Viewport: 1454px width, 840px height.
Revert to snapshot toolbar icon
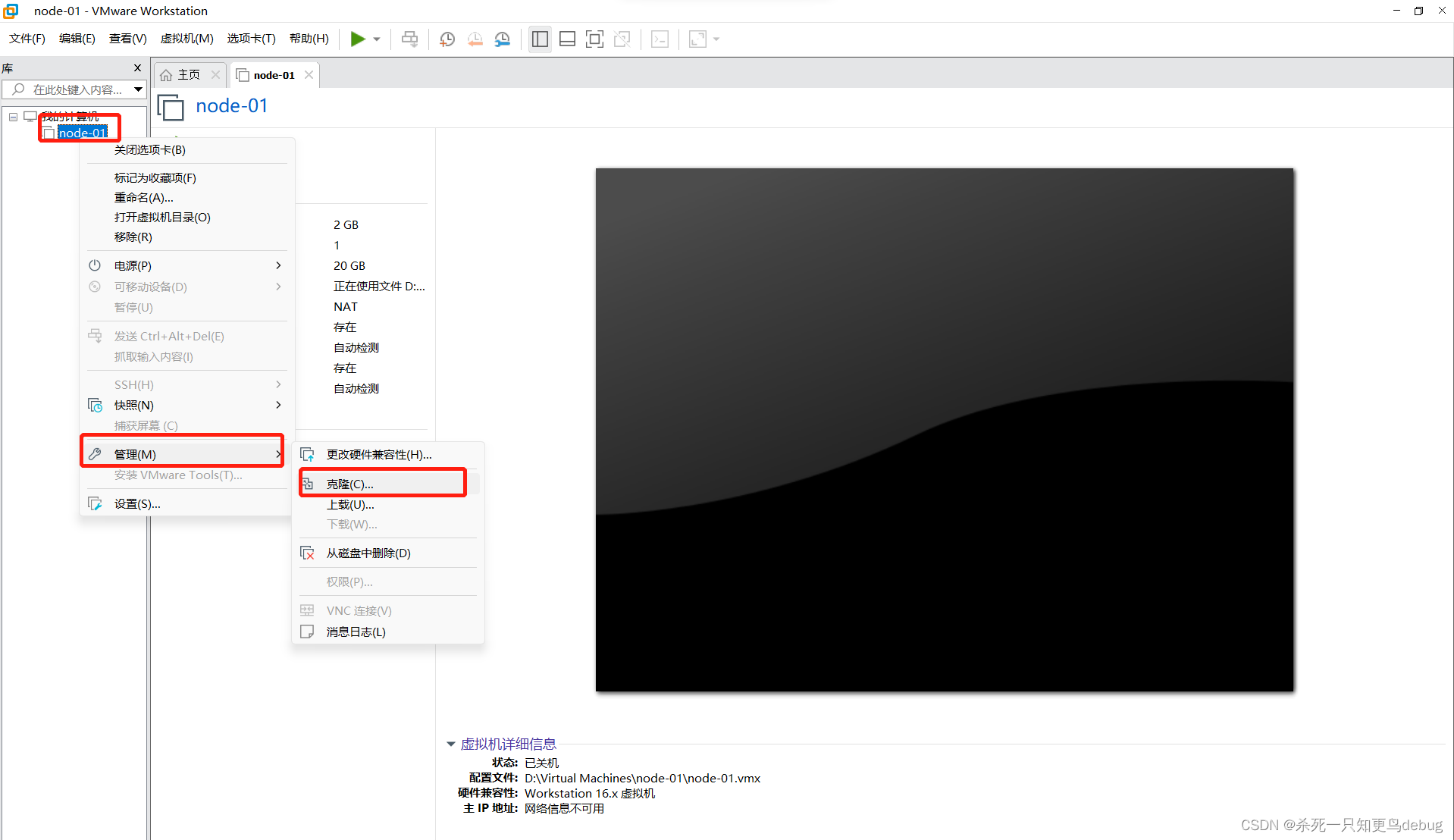[x=475, y=39]
